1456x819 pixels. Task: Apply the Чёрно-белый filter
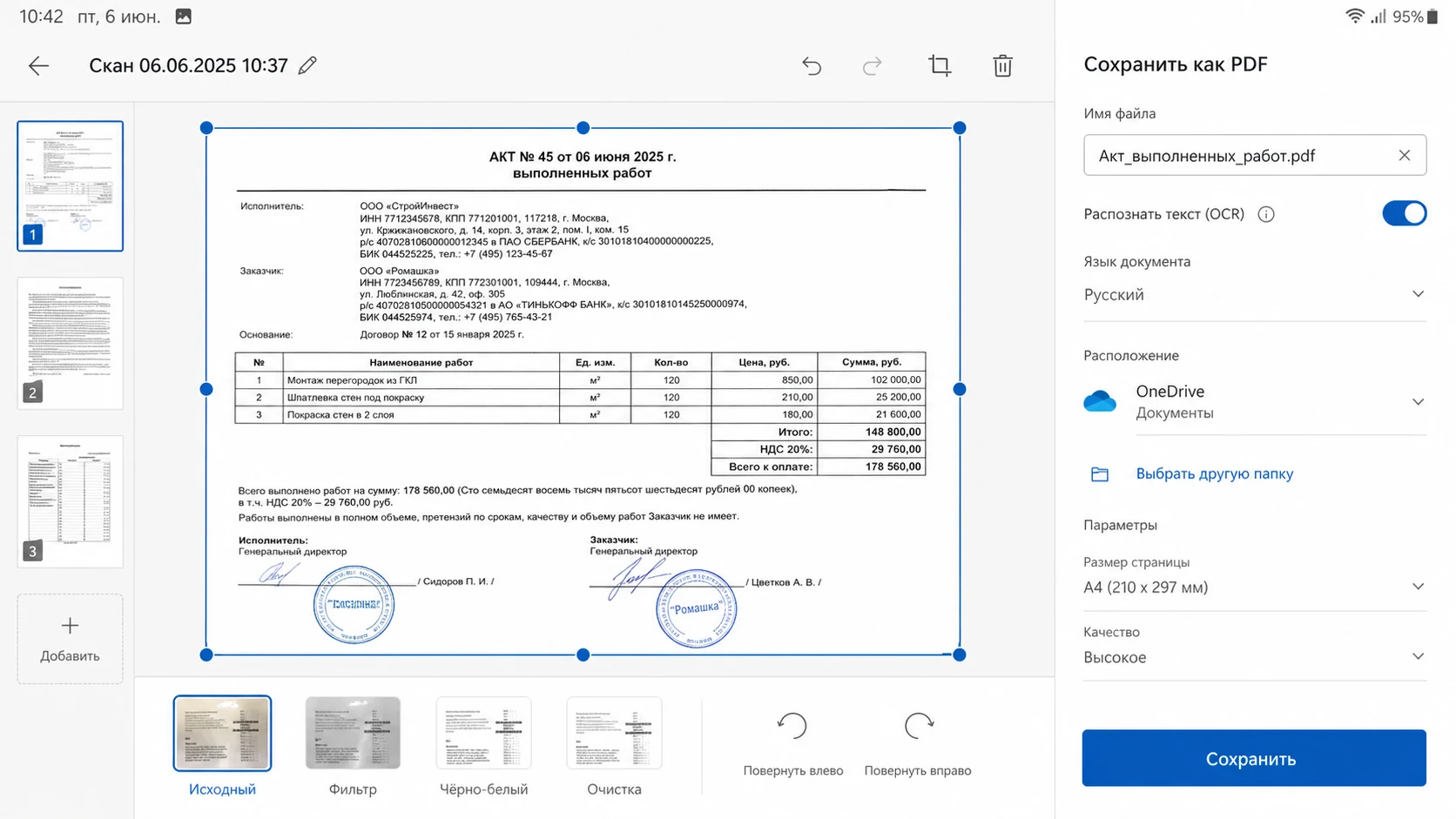[483, 747]
